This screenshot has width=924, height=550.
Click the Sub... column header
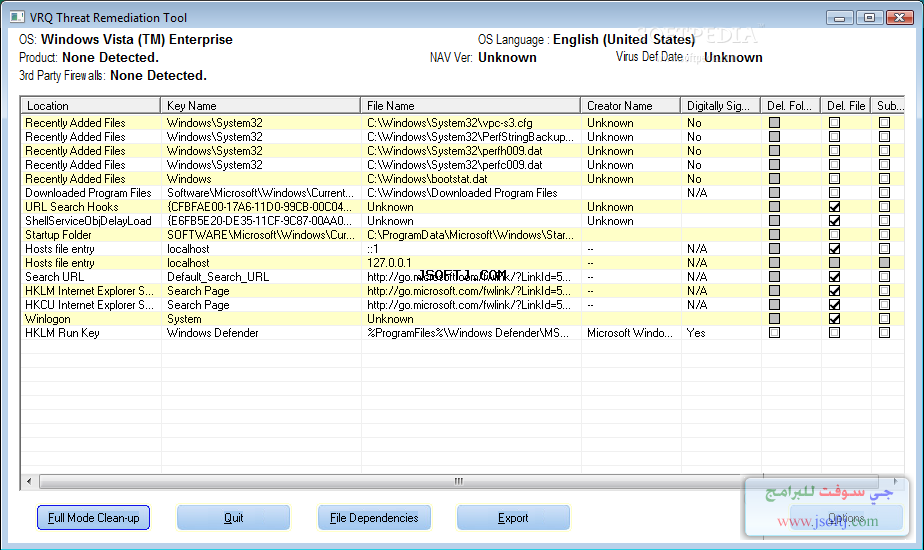888,106
